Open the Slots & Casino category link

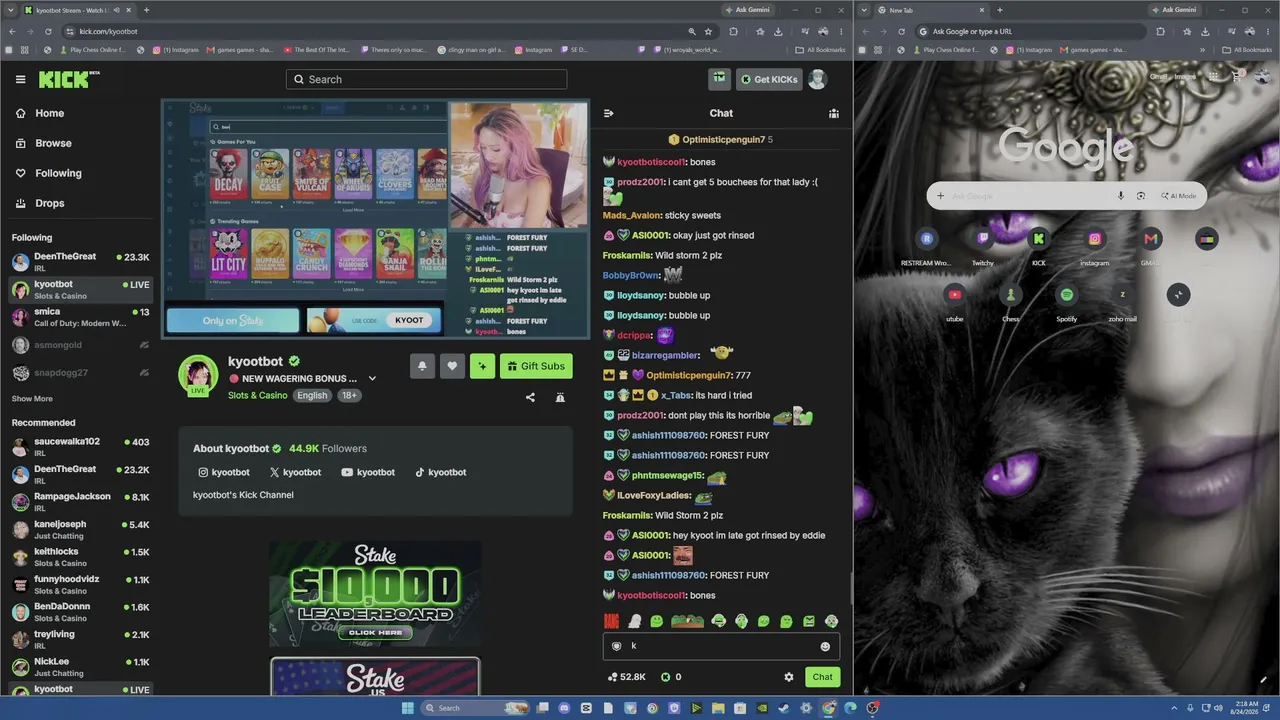257,395
